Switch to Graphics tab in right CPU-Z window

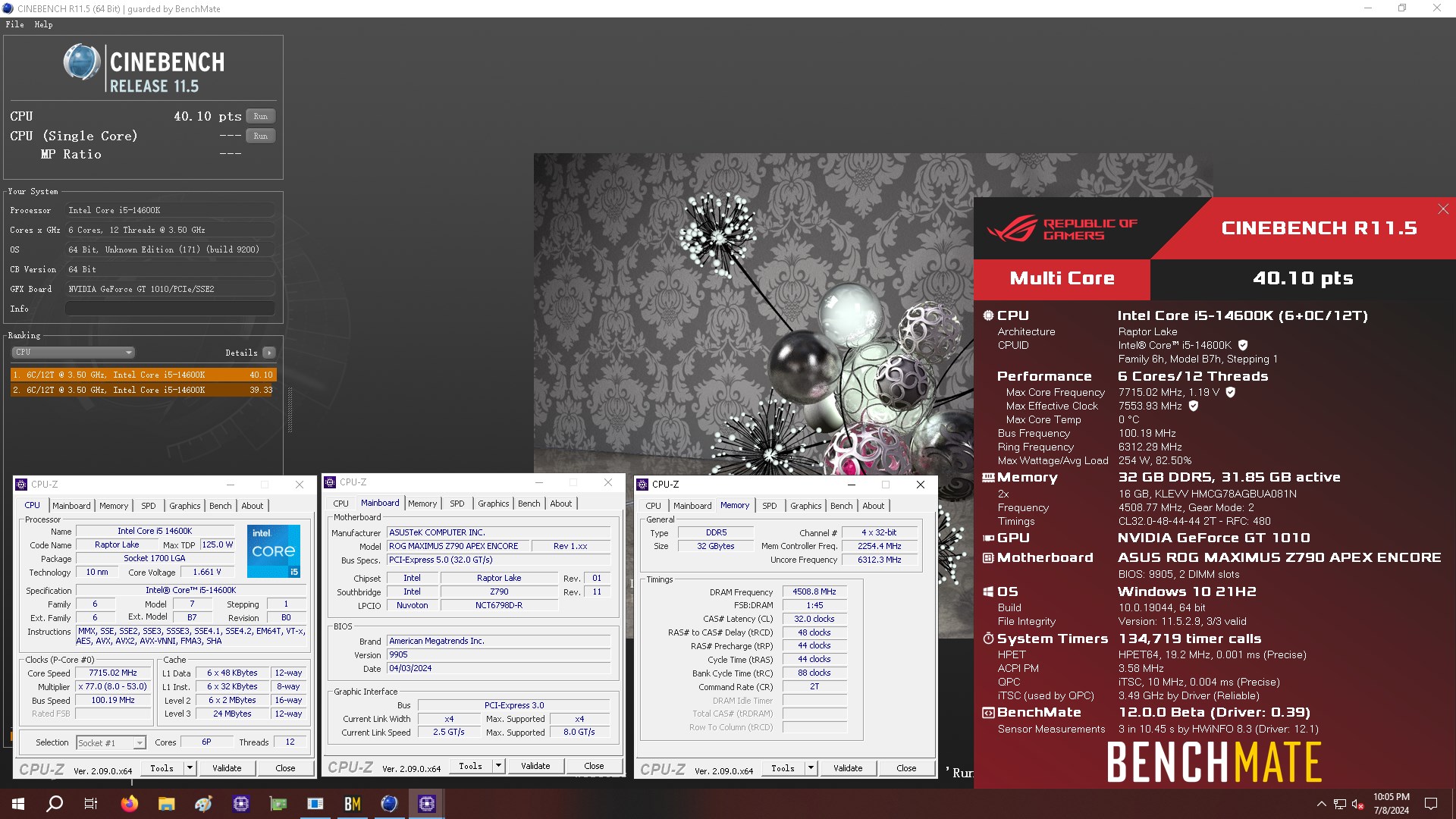coord(805,506)
